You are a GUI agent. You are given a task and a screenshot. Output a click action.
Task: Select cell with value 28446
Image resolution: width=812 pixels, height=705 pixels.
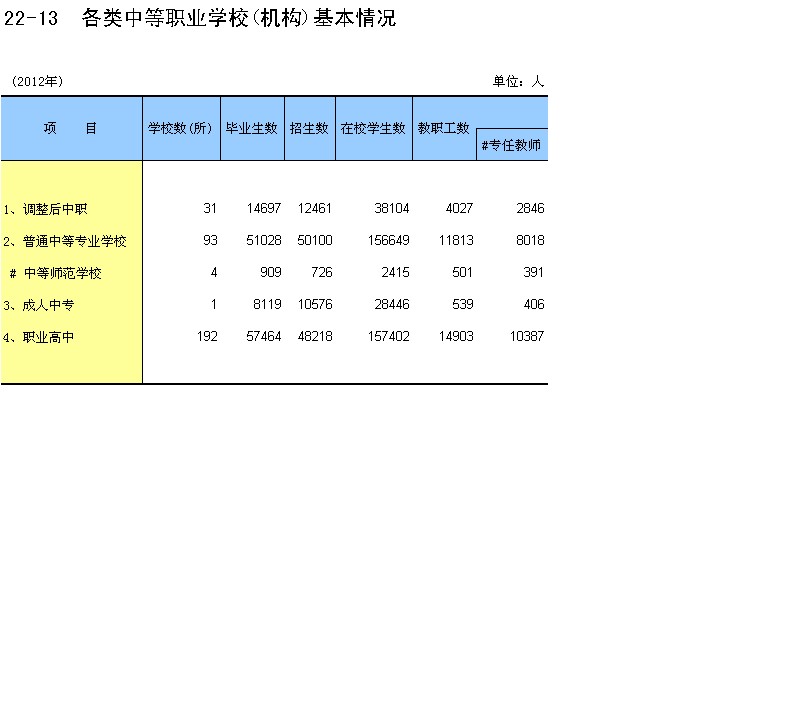point(392,305)
